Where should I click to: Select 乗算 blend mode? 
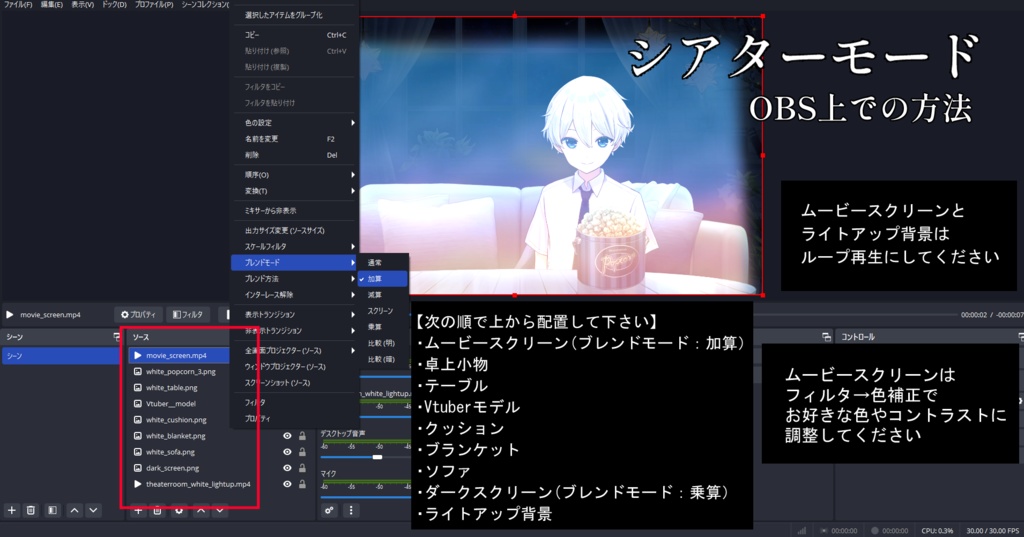383,327
